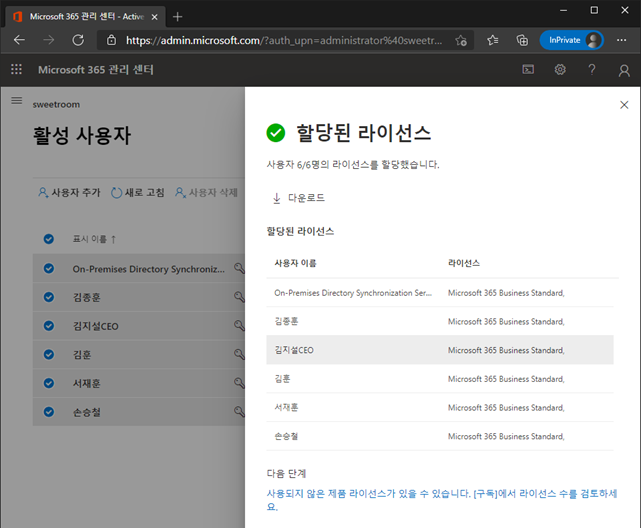The image size is (641, 528).
Task: Click 사용자 이름 column header in panel
Action: 295,263
